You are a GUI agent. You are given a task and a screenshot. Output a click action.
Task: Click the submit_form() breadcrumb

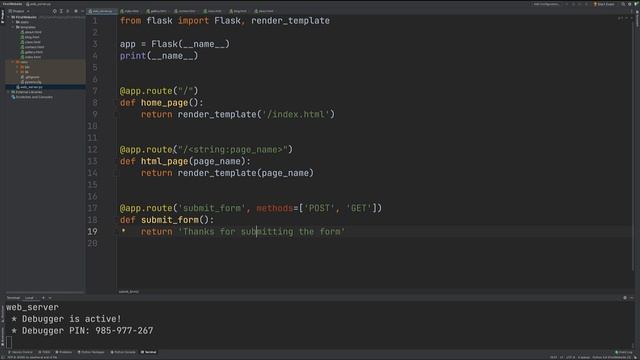[129, 292]
